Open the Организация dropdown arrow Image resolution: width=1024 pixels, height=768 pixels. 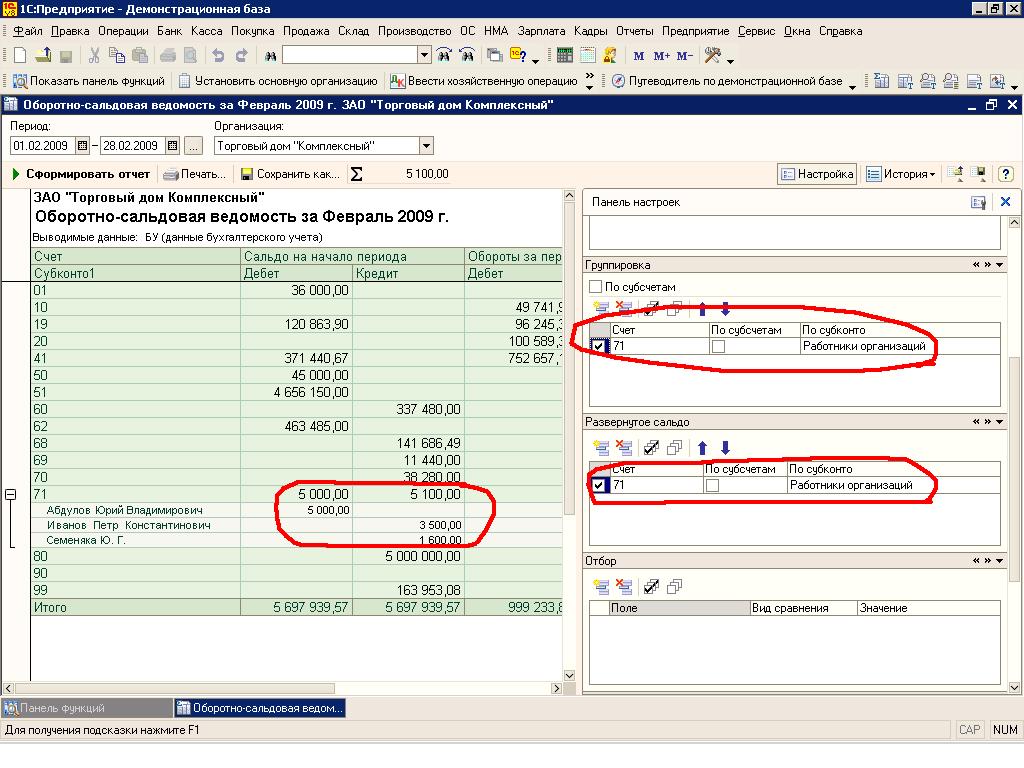pyautogui.click(x=426, y=146)
